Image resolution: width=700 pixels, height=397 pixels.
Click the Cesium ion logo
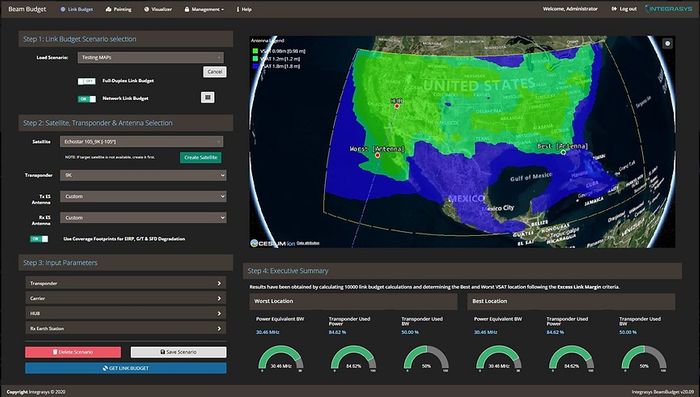[x=272, y=243]
